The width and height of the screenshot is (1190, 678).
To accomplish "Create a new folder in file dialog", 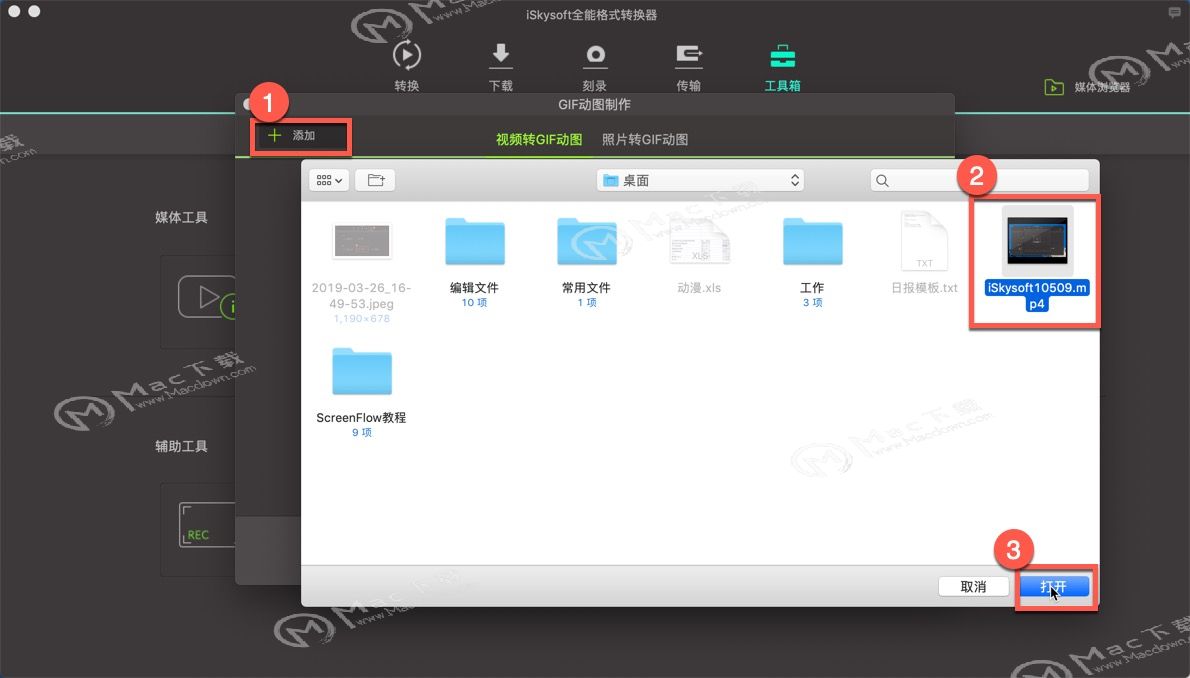I will pyautogui.click(x=376, y=180).
